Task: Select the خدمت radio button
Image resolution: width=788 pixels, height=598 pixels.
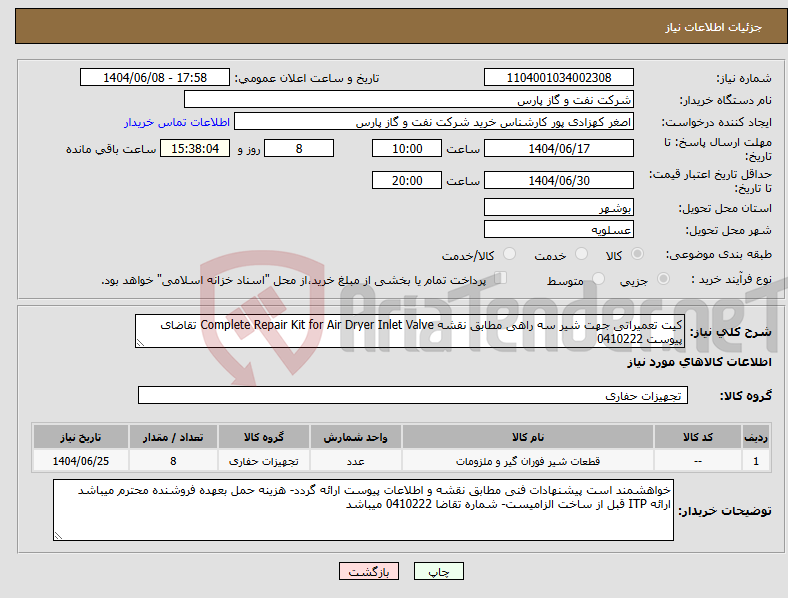Action: pyautogui.click(x=581, y=254)
